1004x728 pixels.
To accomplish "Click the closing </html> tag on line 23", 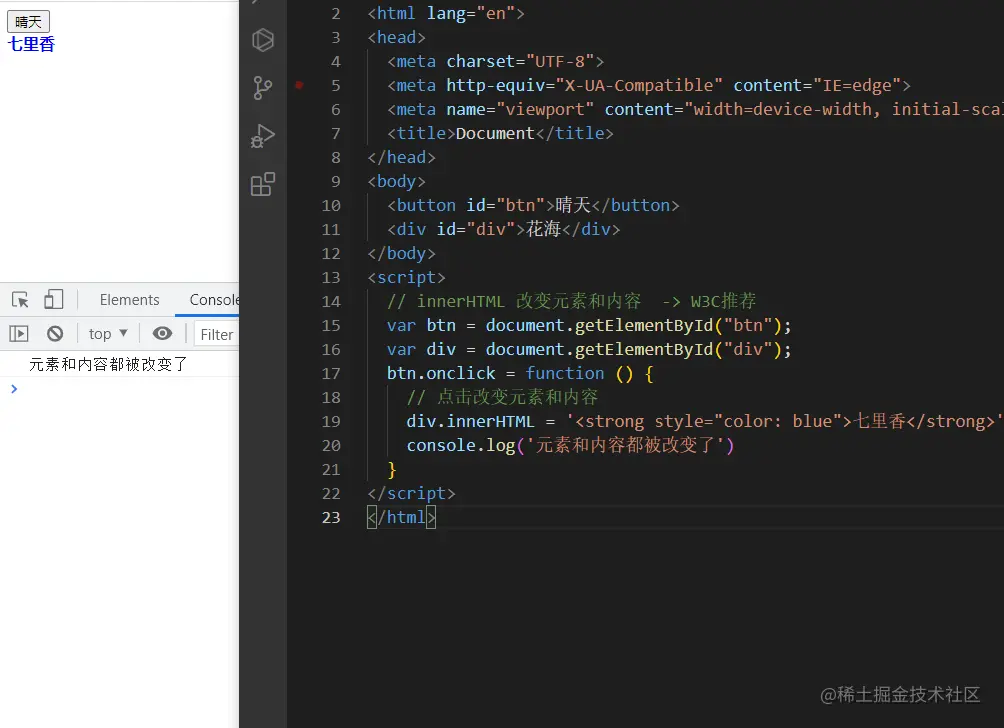I will [401, 517].
